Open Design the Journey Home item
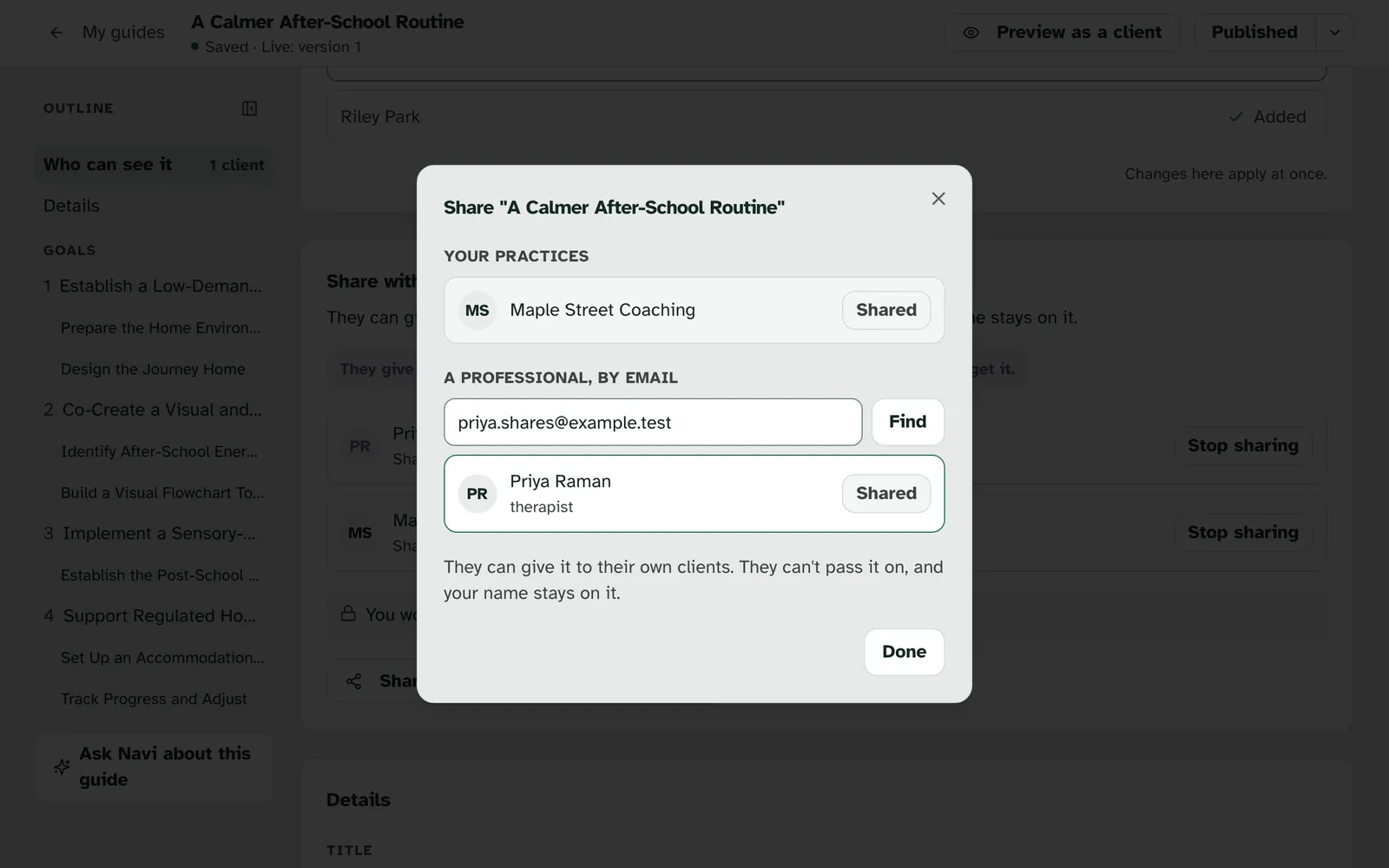Screen dimensions: 1389x868 point(153,369)
